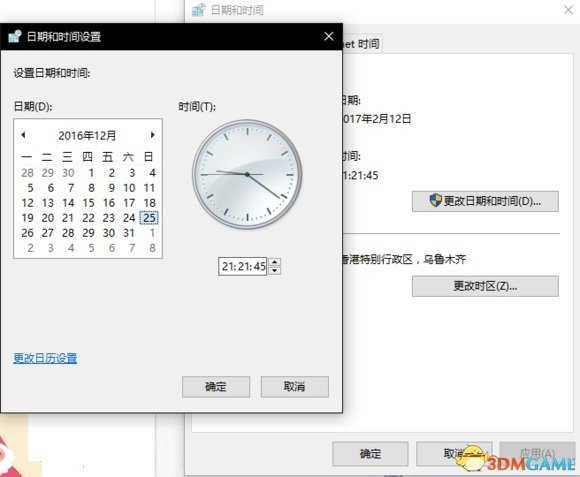Select December 22 in the calendar
580x477 pixels.
click(x=88, y=218)
